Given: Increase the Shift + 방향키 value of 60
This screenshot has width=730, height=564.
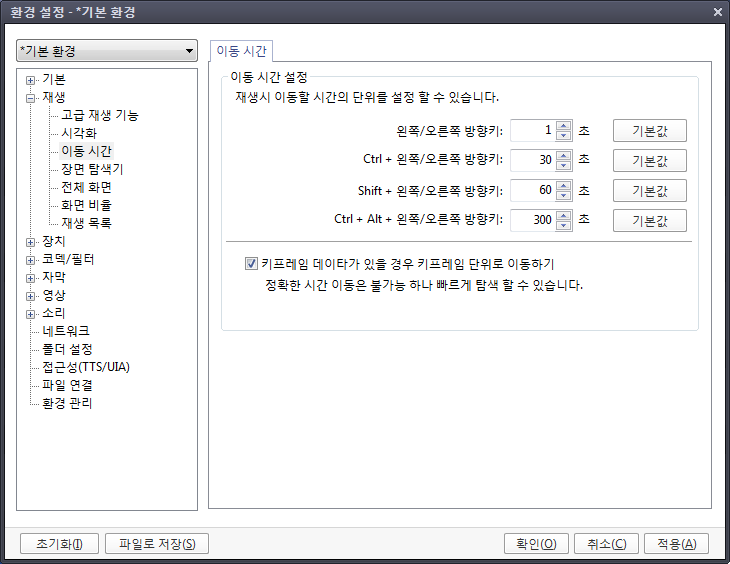Looking at the screenshot, I should (563, 185).
